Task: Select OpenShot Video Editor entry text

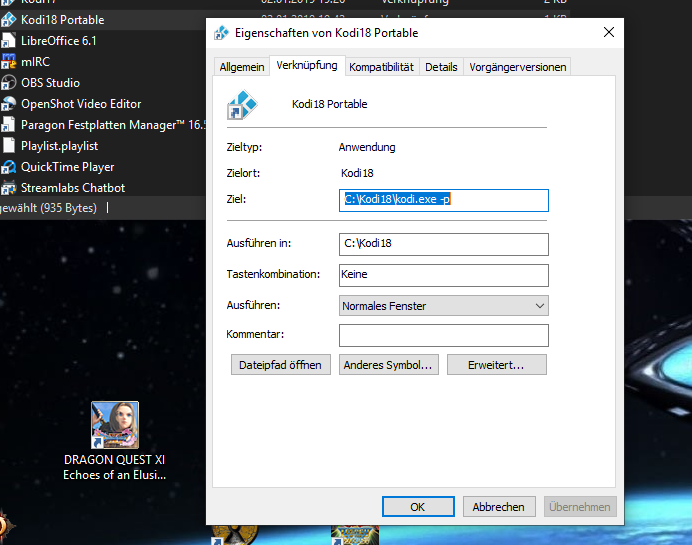Action: click(x=81, y=104)
